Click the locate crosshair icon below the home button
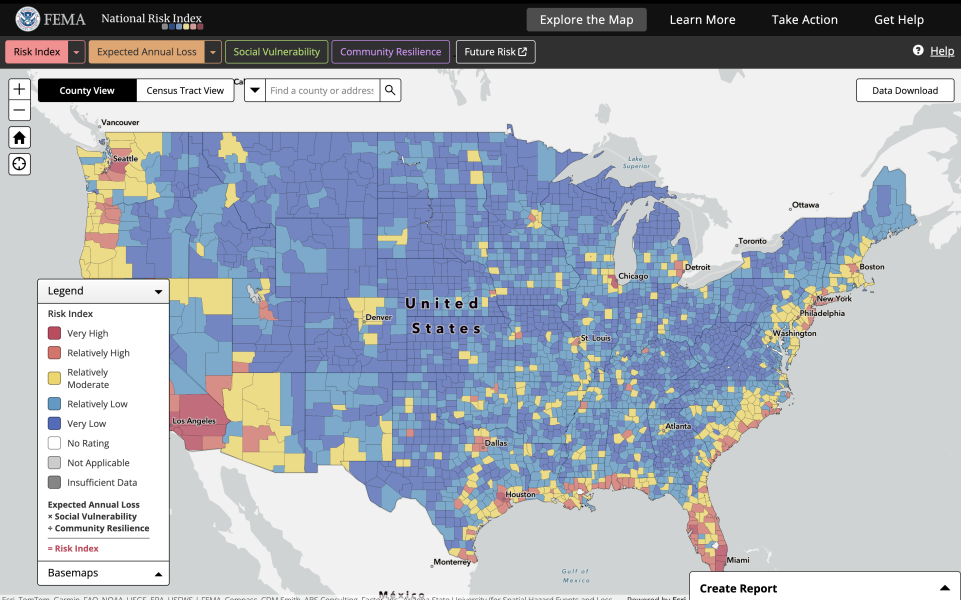The width and height of the screenshot is (961, 600). [x=18, y=163]
